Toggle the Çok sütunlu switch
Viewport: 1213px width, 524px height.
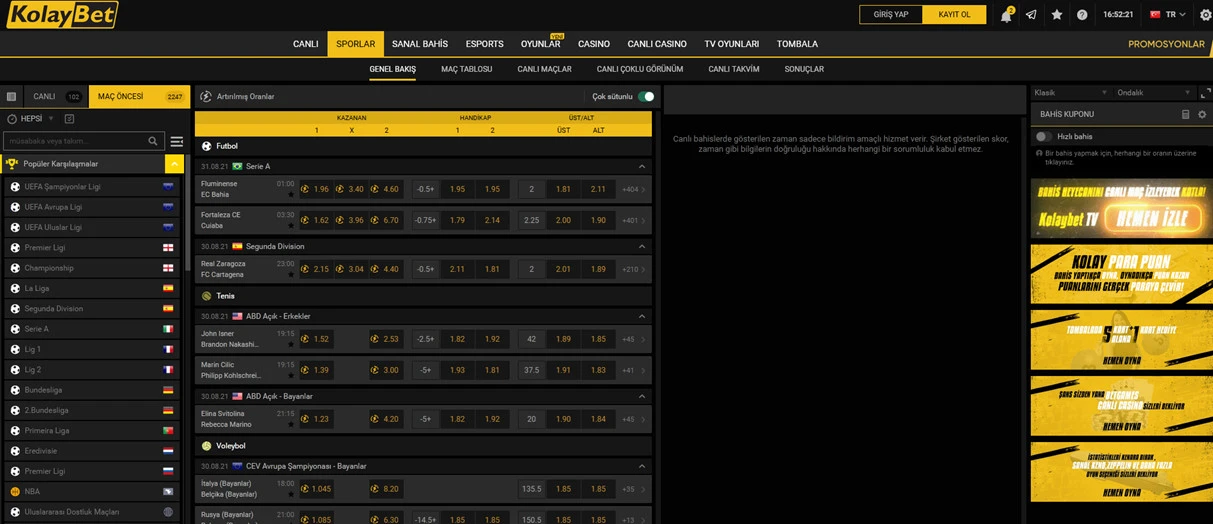(x=646, y=97)
